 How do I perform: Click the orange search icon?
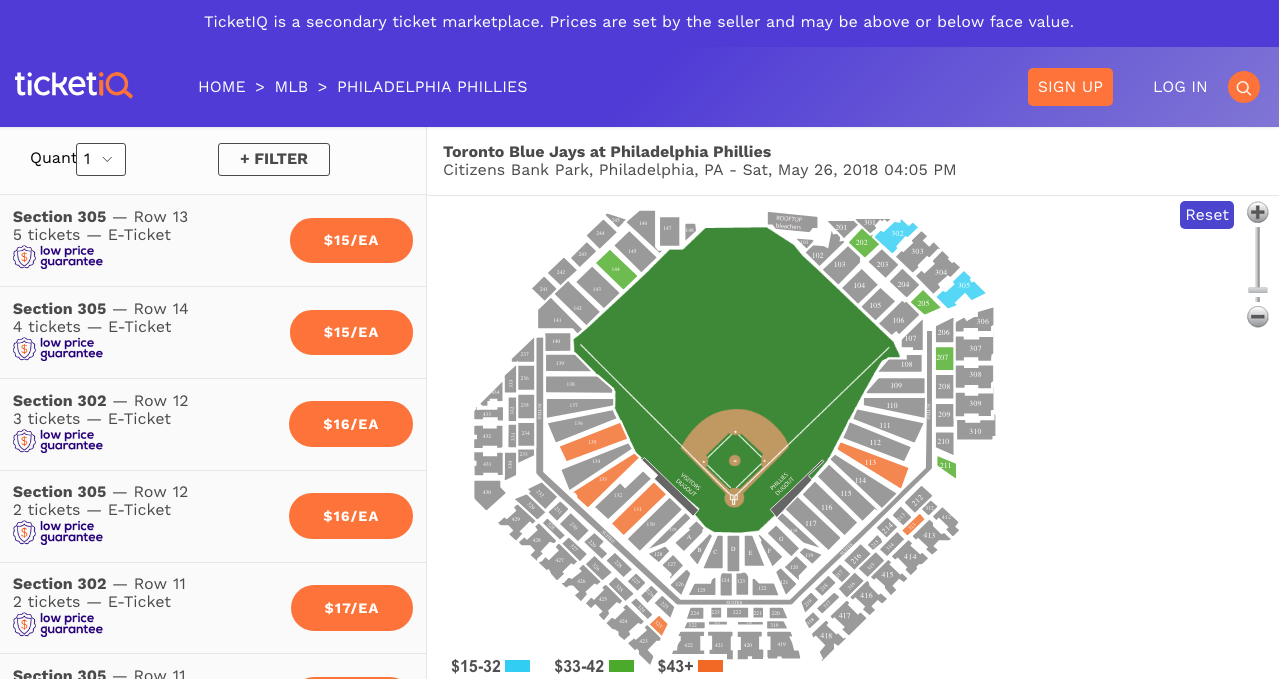1243,88
